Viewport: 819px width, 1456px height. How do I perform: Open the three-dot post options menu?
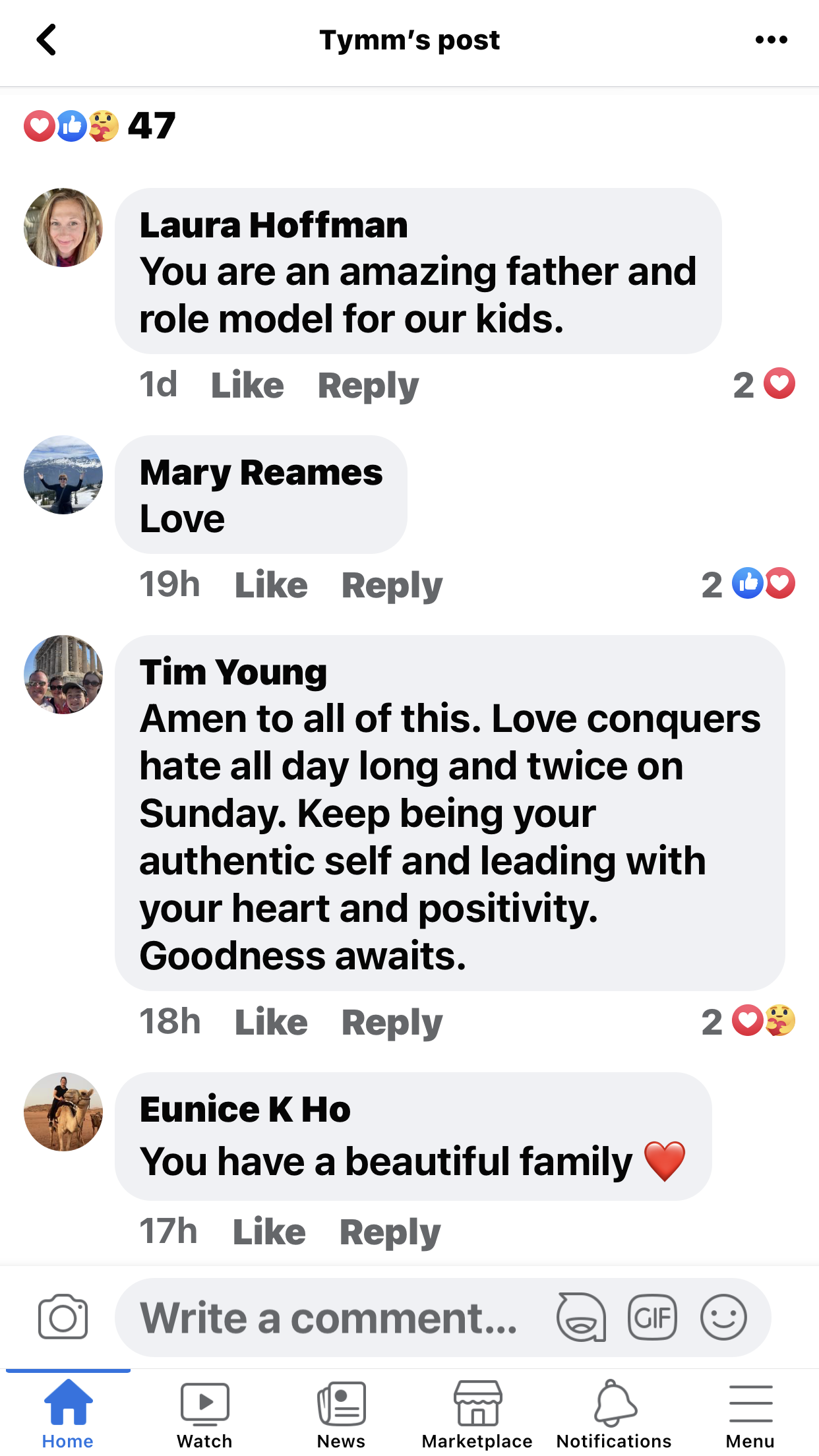[771, 40]
